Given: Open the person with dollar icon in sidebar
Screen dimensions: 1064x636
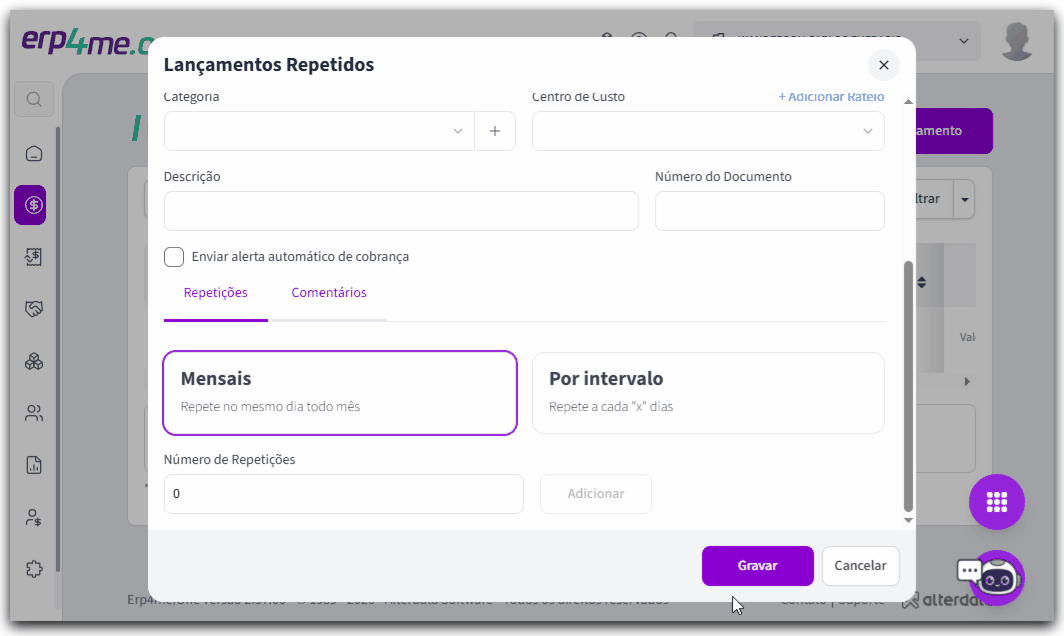Looking at the screenshot, I should pyautogui.click(x=34, y=517).
